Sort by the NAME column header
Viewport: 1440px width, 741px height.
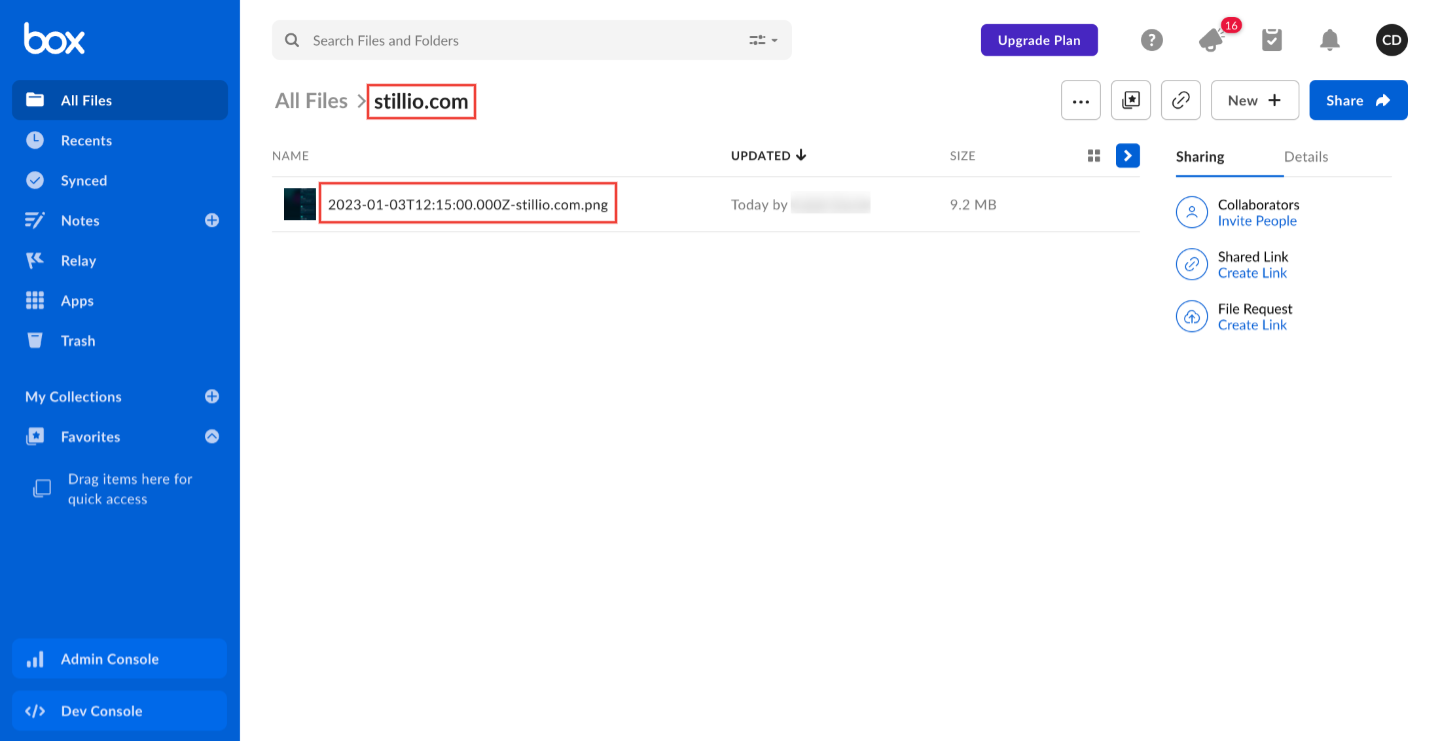pos(290,156)
